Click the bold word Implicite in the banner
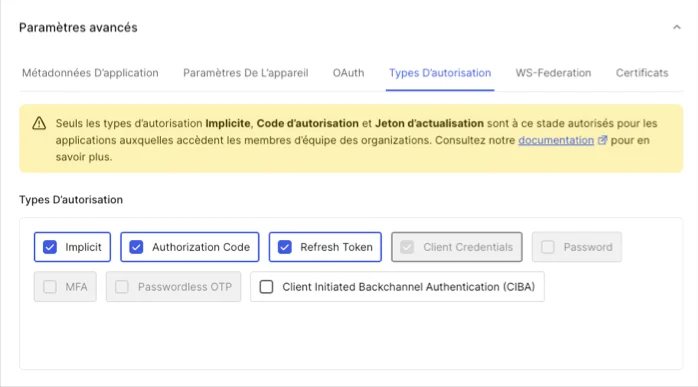The image size is (698, 387). 227,123
